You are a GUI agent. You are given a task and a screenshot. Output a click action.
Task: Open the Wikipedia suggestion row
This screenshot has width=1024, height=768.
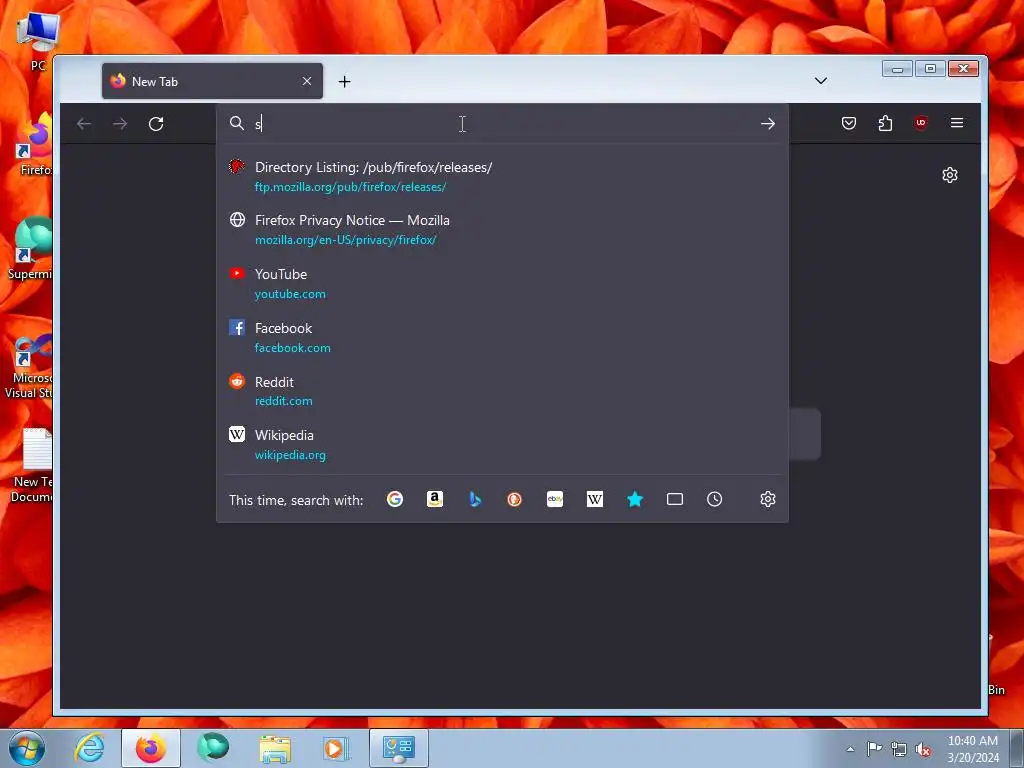[x=502, y=445]
